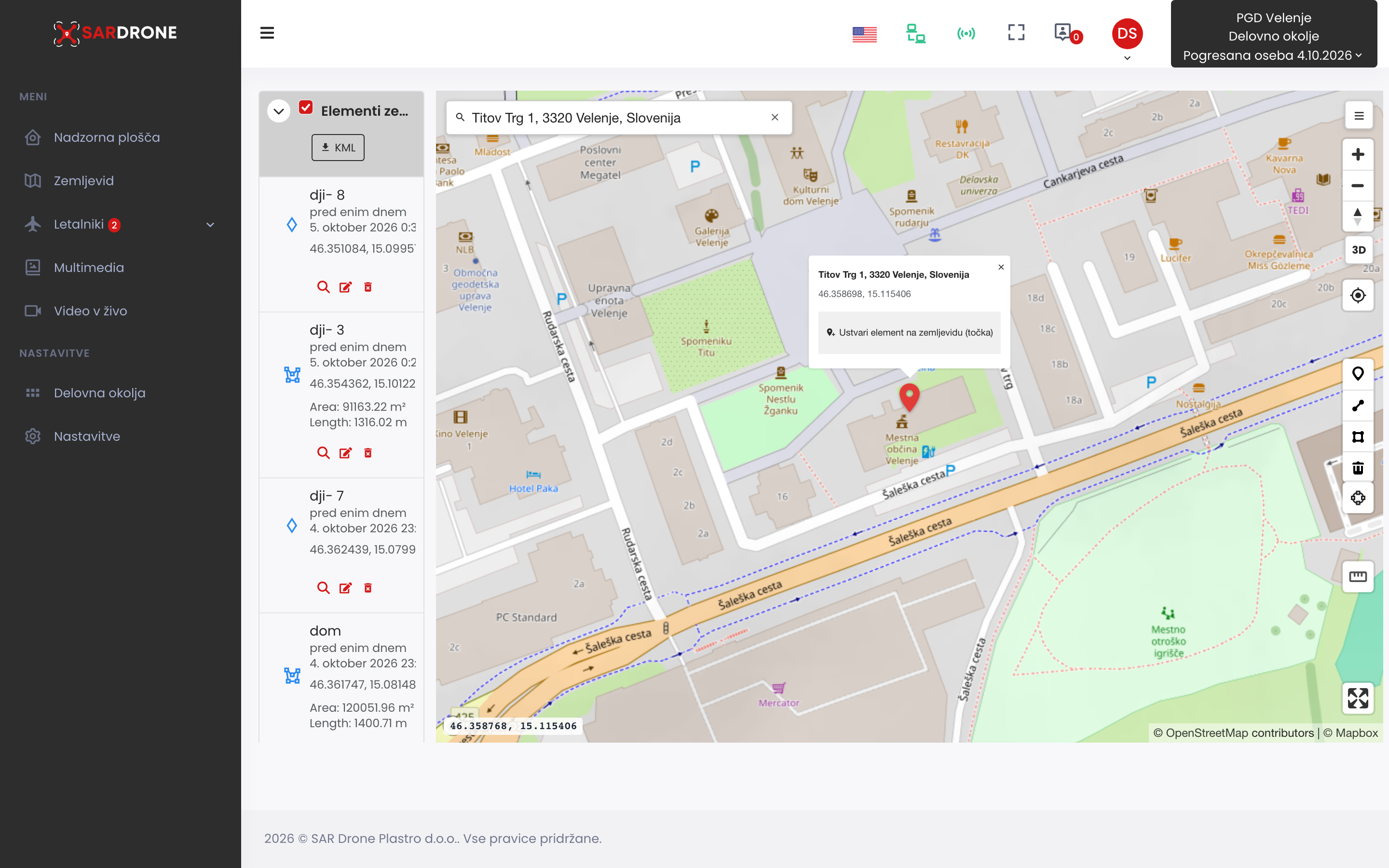
Task: Click the US flag language icon
Action: click(864, 34)
